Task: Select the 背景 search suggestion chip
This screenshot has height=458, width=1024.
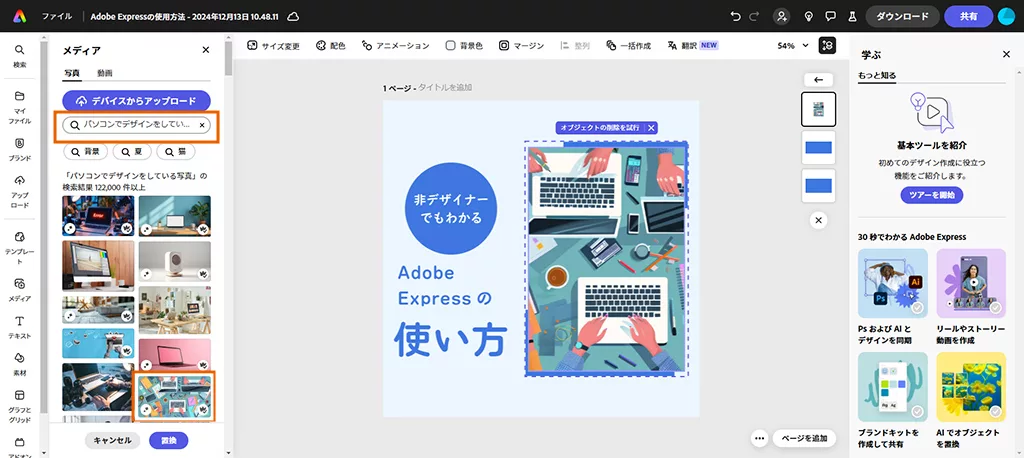Action: (x=86, y=152)
